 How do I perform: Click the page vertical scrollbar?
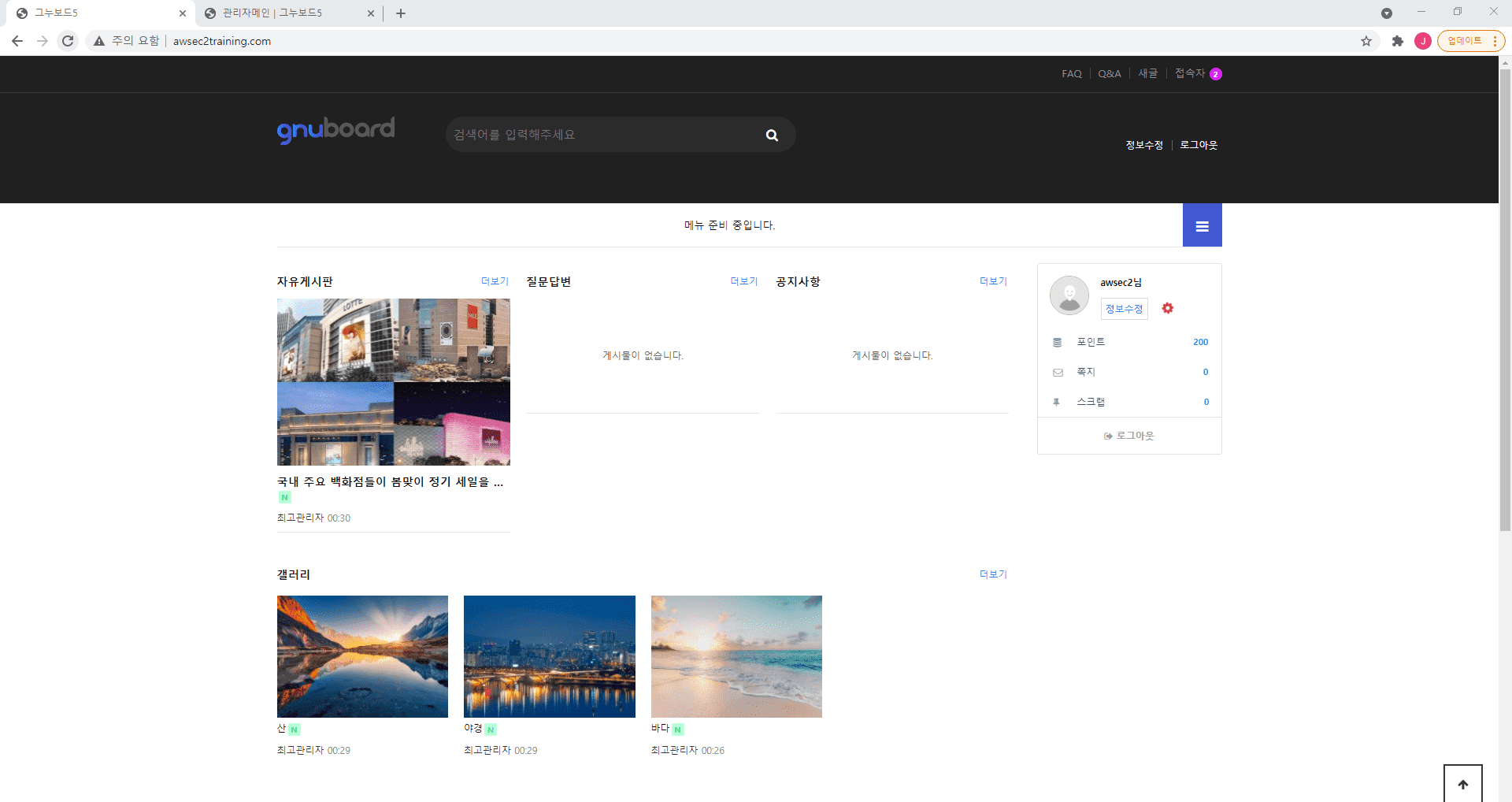pyautogui.click(x=1505, y=299)
